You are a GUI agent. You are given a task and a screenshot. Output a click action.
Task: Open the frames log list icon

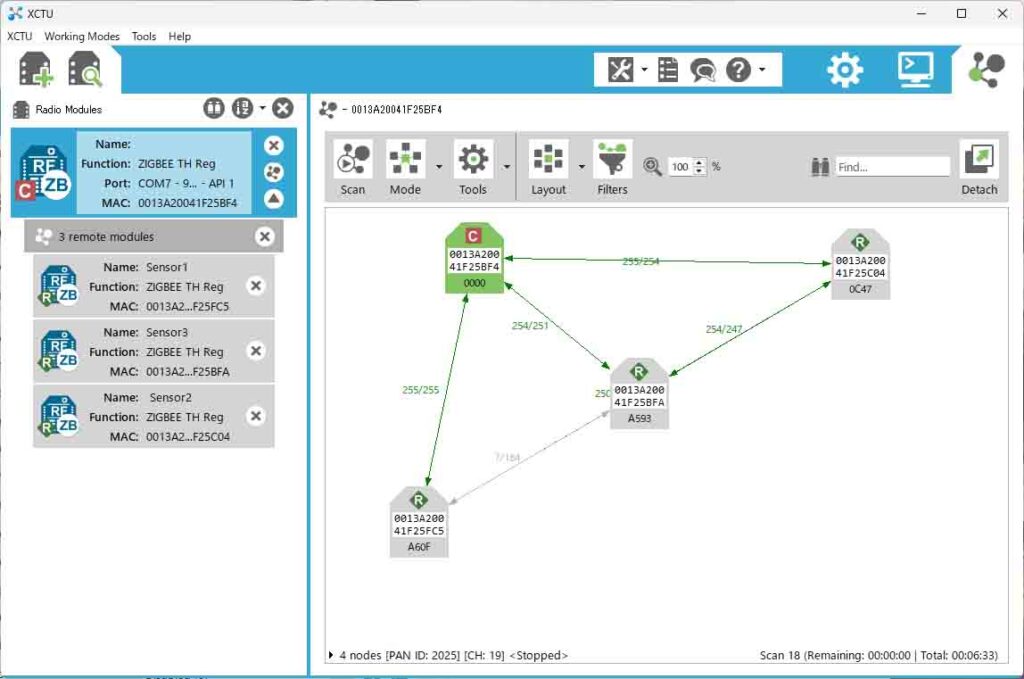668,70
